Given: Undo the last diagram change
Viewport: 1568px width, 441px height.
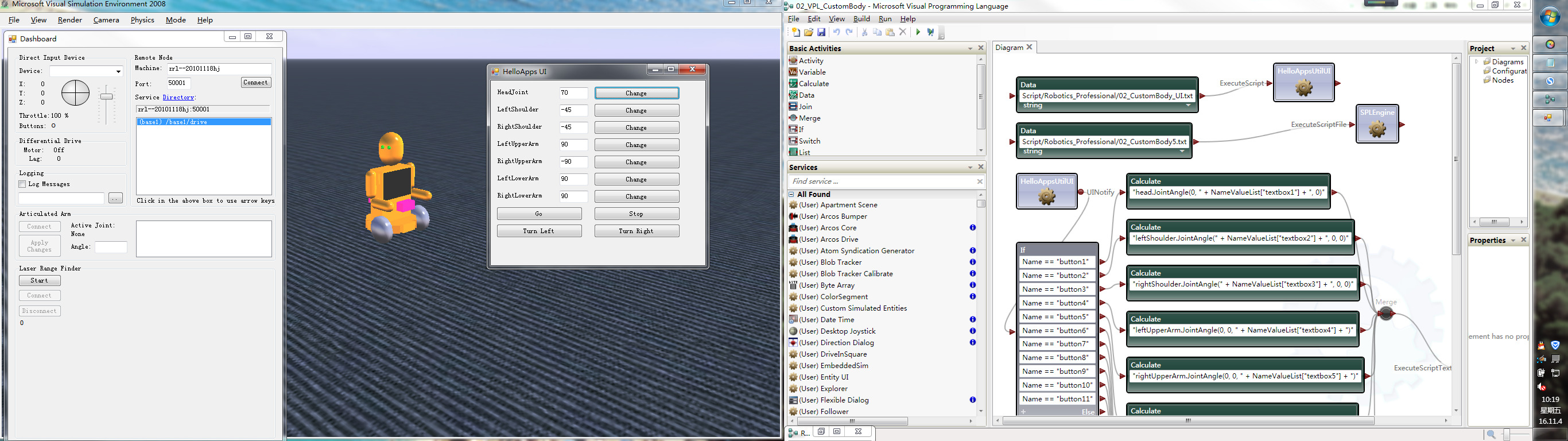Looking at the screenshot, I should point(836,32).
